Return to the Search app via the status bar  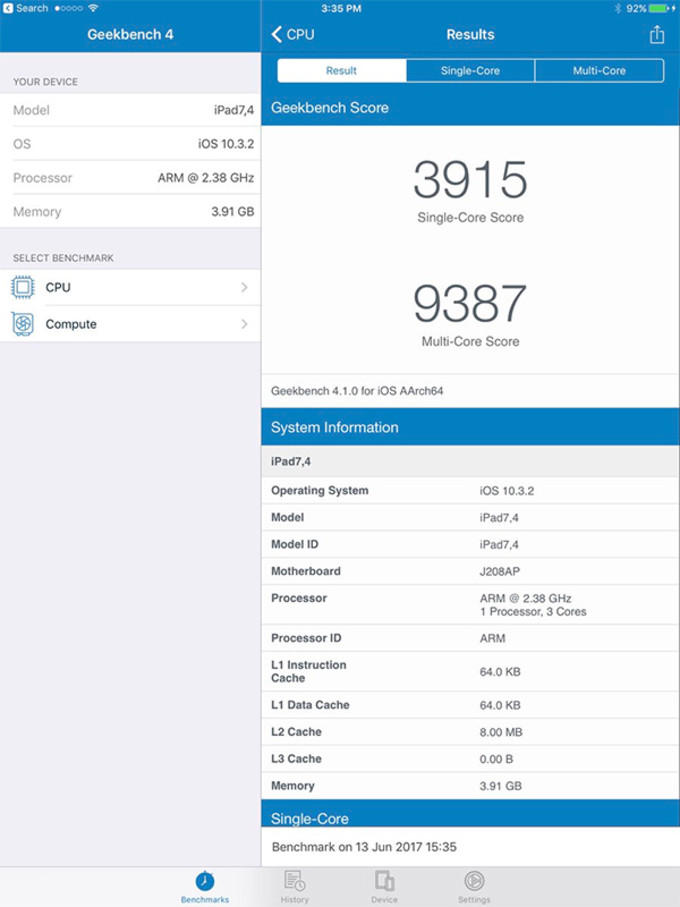[26, 8]
